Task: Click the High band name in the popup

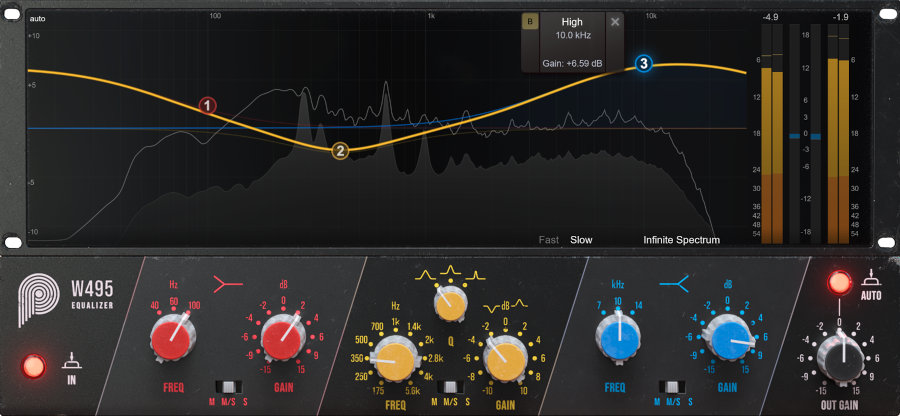Action: pos(572,22)
